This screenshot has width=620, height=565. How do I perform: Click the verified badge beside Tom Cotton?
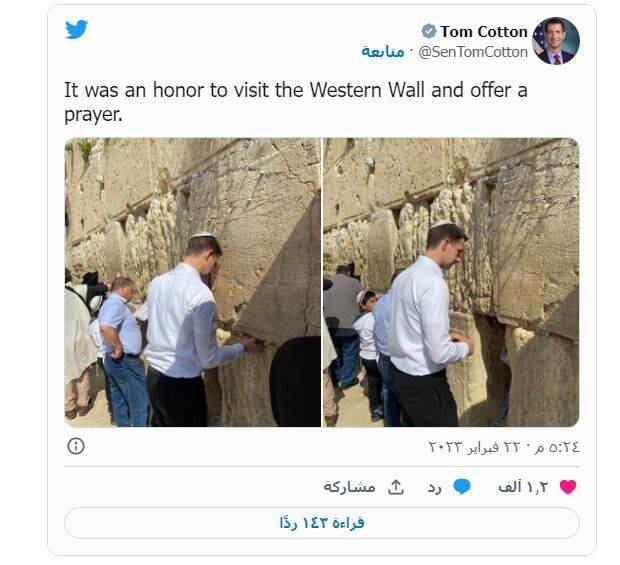[x=429, y=32]
